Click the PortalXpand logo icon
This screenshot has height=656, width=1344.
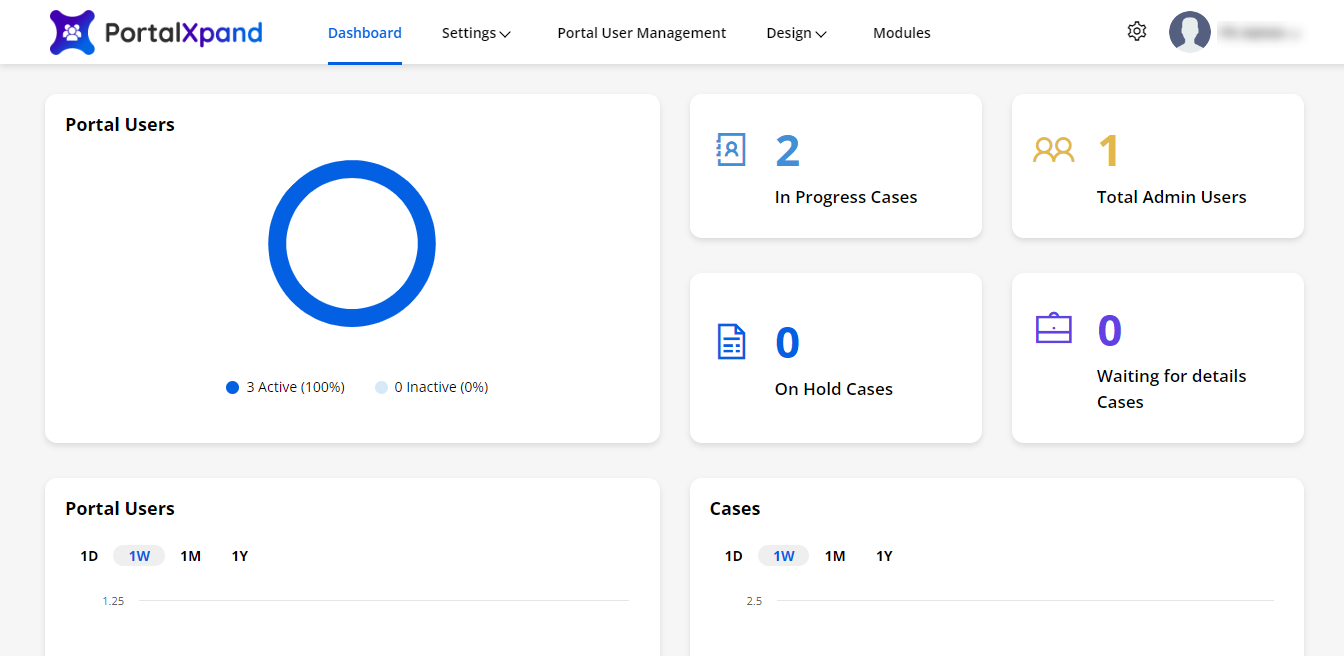click(72, 33)
